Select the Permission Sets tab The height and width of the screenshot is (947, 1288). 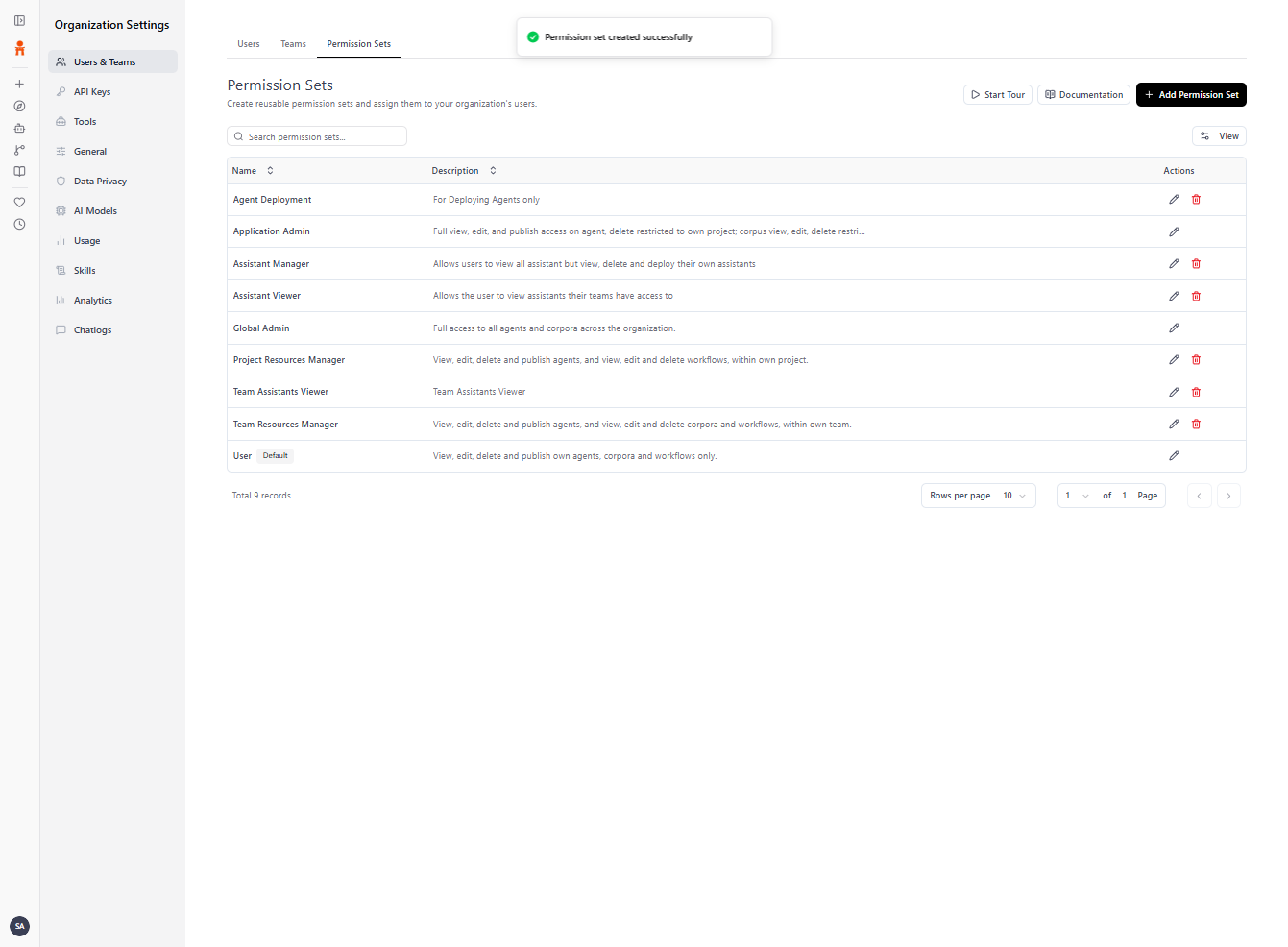(x=359, y=44)
